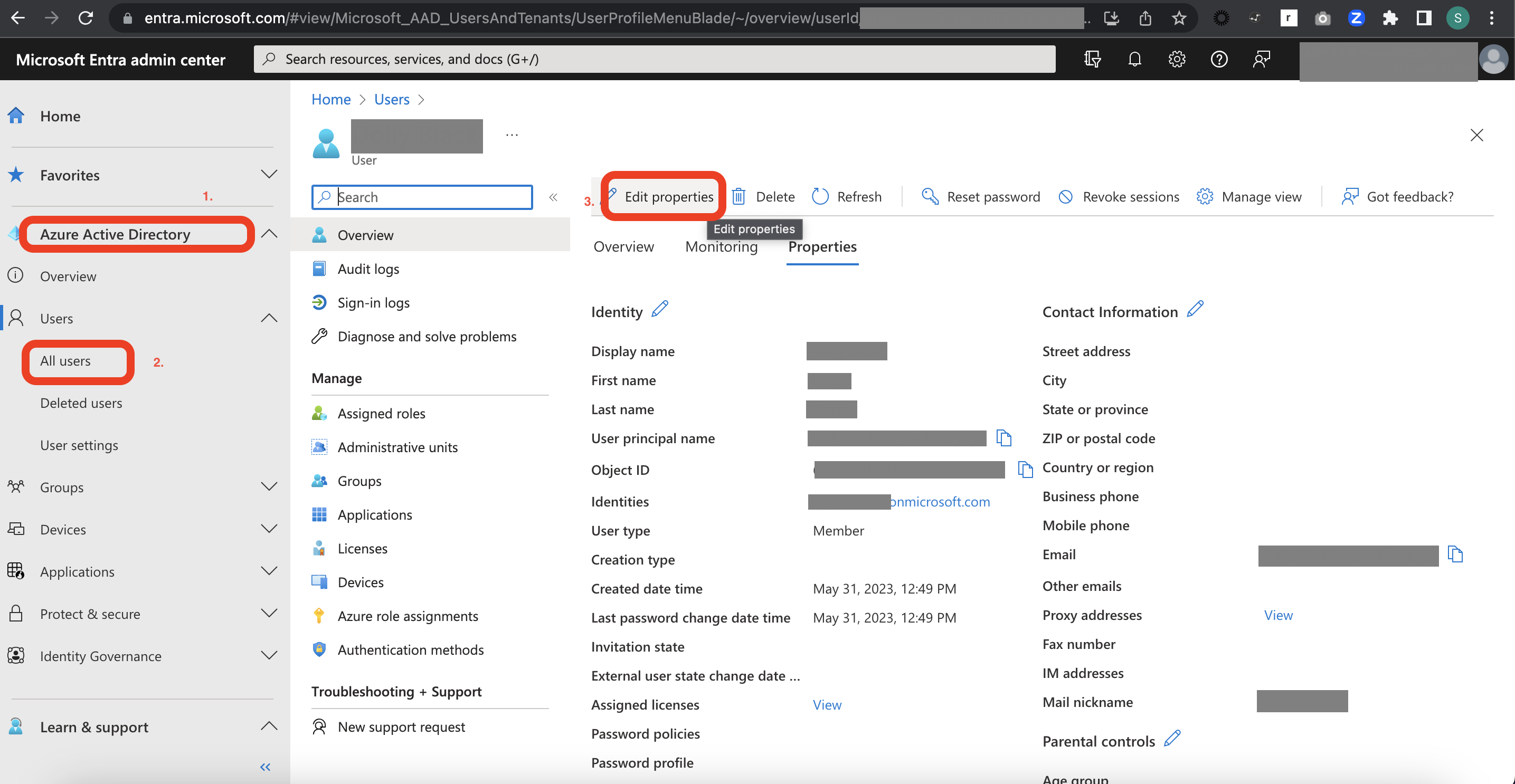The image size is (1515, 784).
Task: Click Reset password
Action: (980, 197)
